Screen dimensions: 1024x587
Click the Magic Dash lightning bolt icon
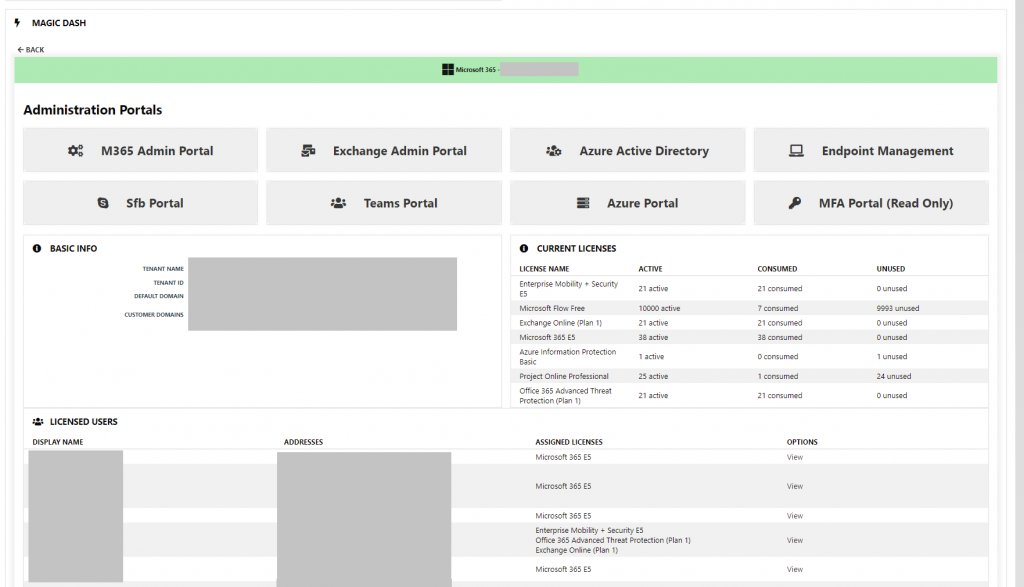click(x=17, y=23)
